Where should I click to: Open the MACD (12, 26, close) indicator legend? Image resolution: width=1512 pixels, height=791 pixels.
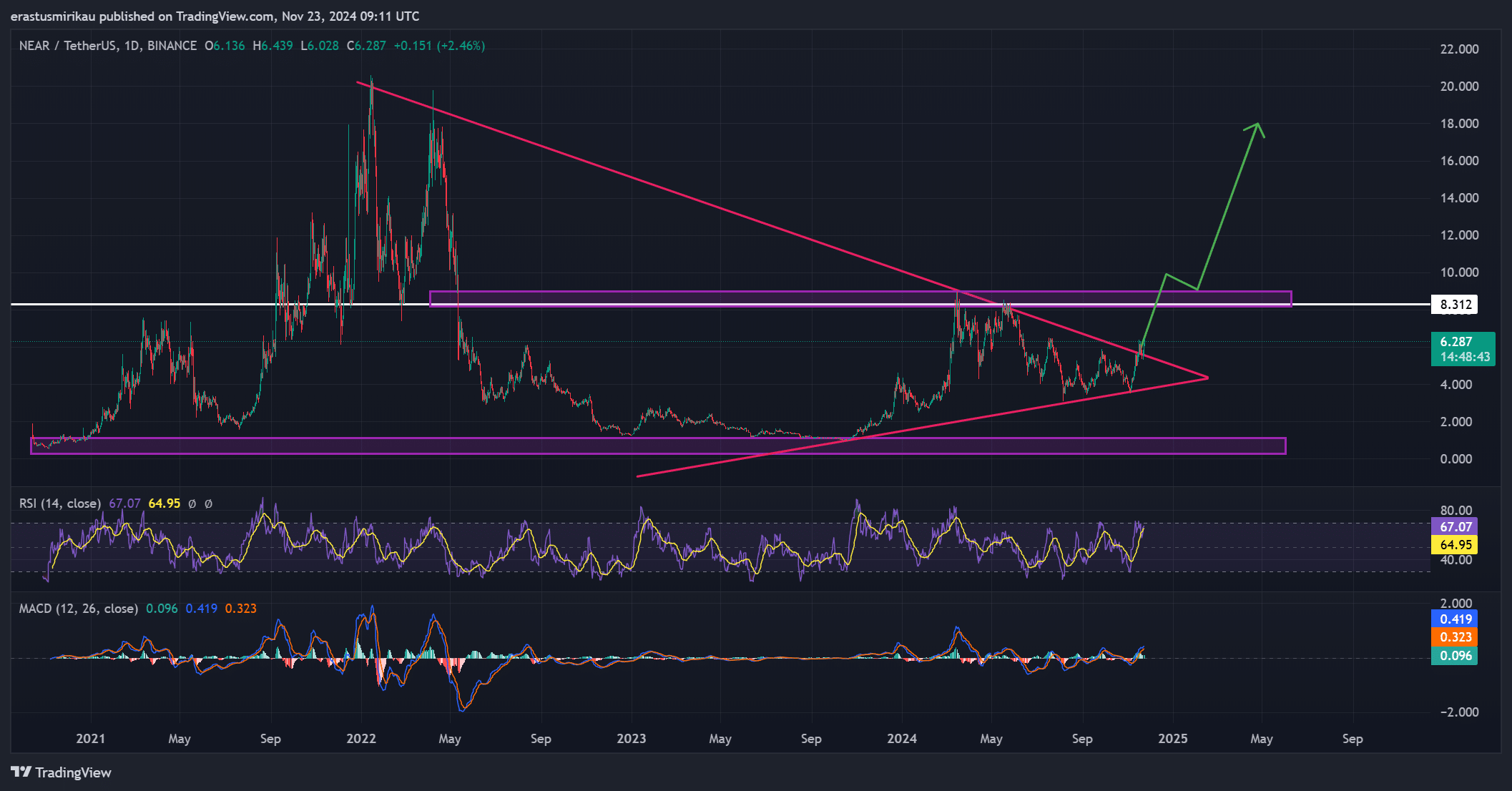pyautogui.click(x=79, y=609)
